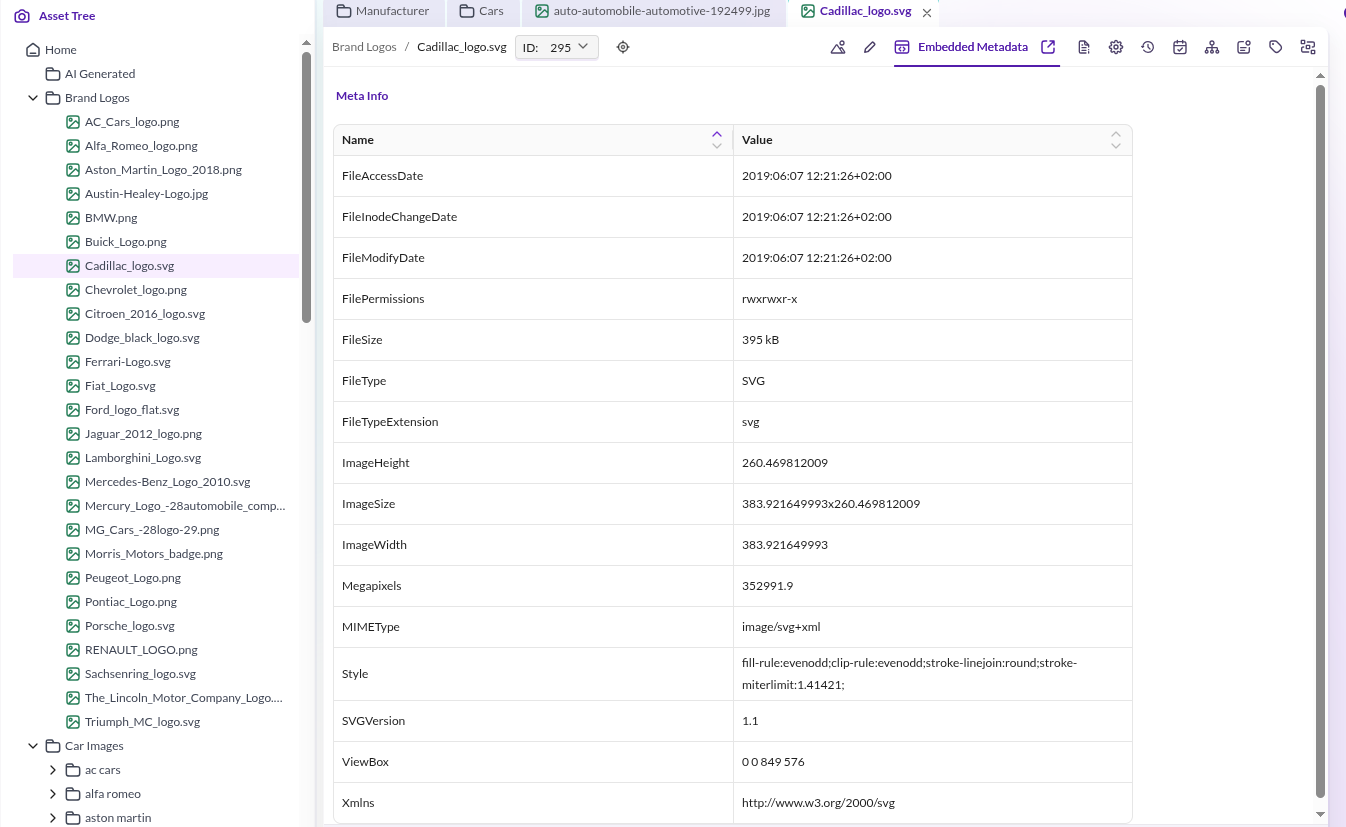Open Lamborghini_Logo.svg in the tree

coord(143,458)
